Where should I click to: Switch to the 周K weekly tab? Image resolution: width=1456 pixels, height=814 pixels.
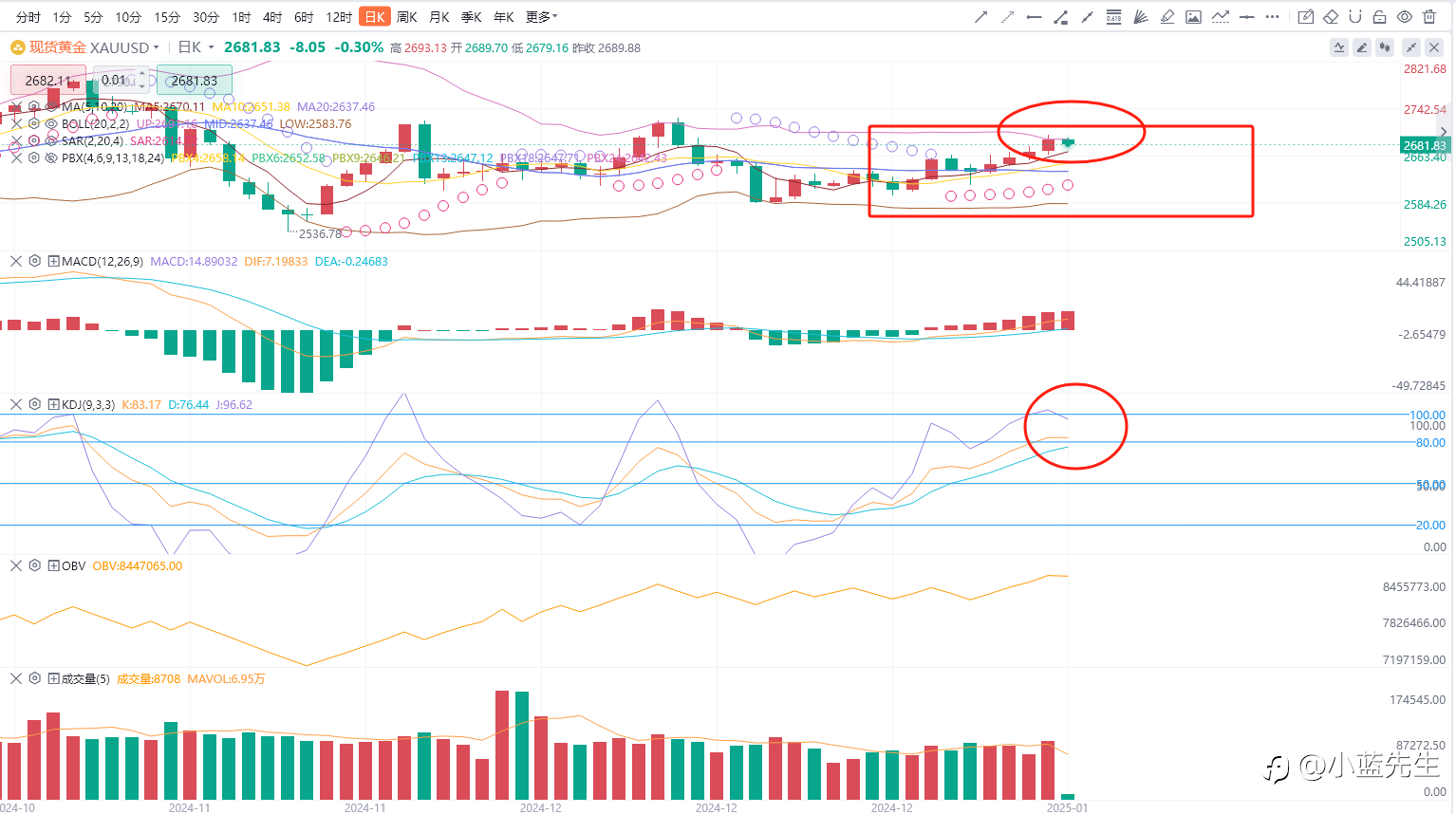(407, 17)
